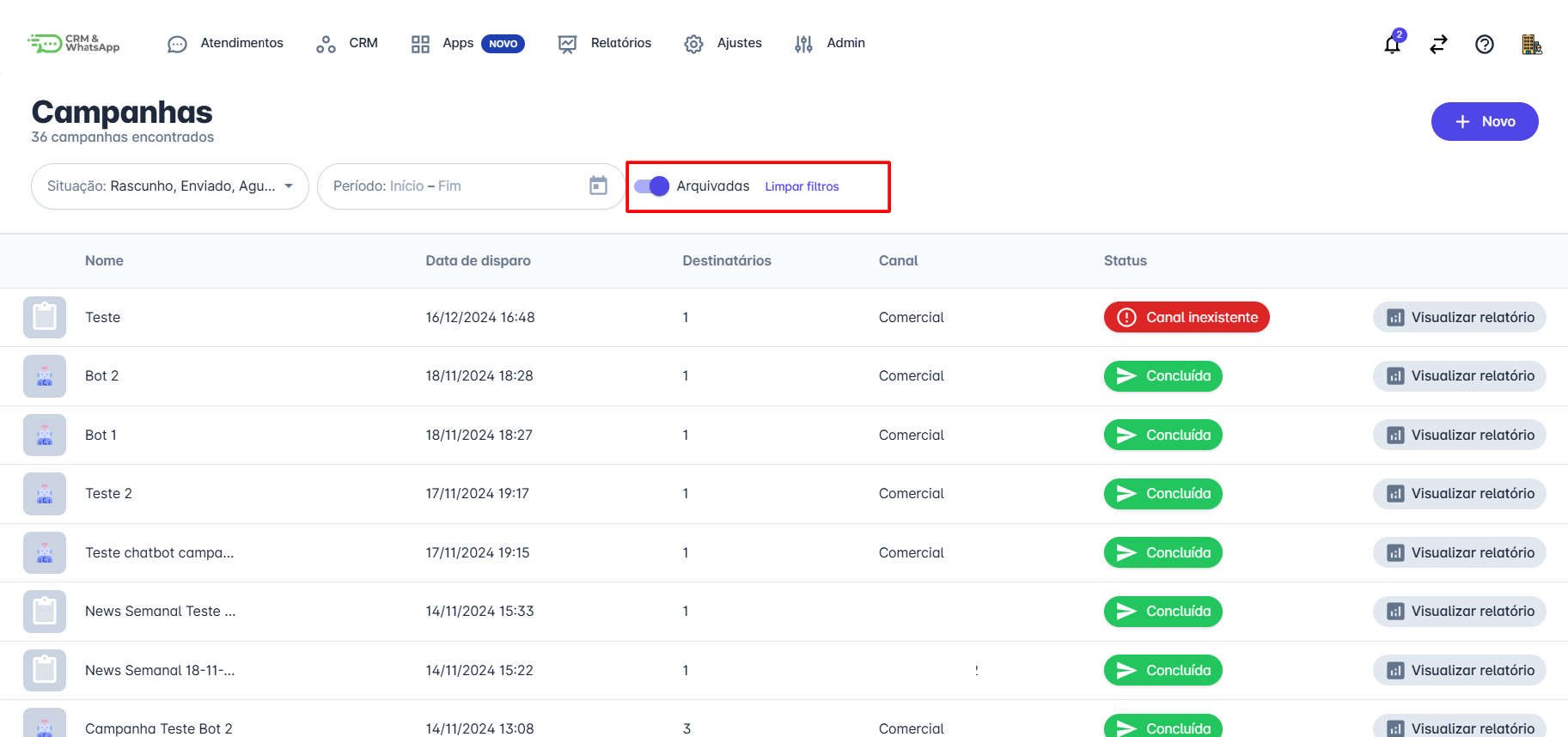Open the Apps menu
This screenshot has height=737, width=1568.
click(x=458, y=43)
